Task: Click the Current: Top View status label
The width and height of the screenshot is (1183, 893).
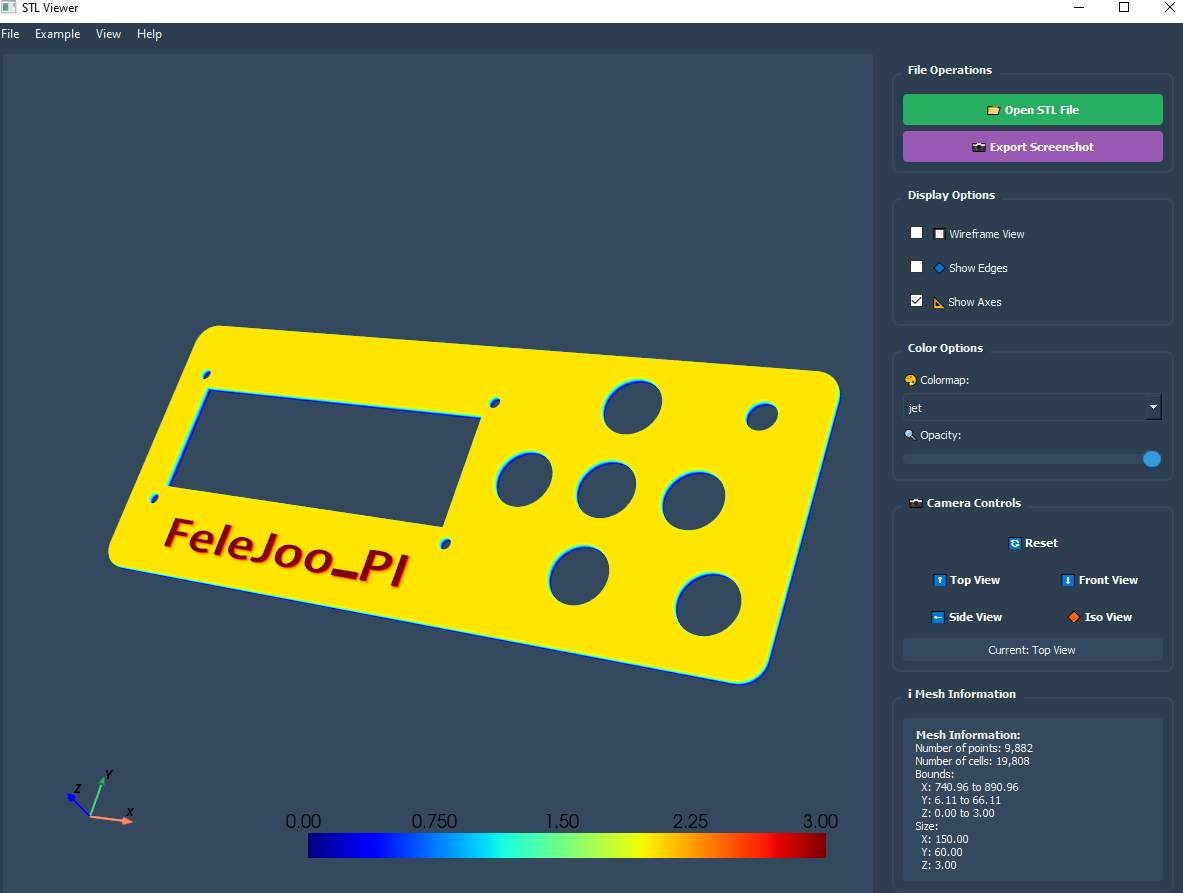Action: click(x=1032, y=650)
